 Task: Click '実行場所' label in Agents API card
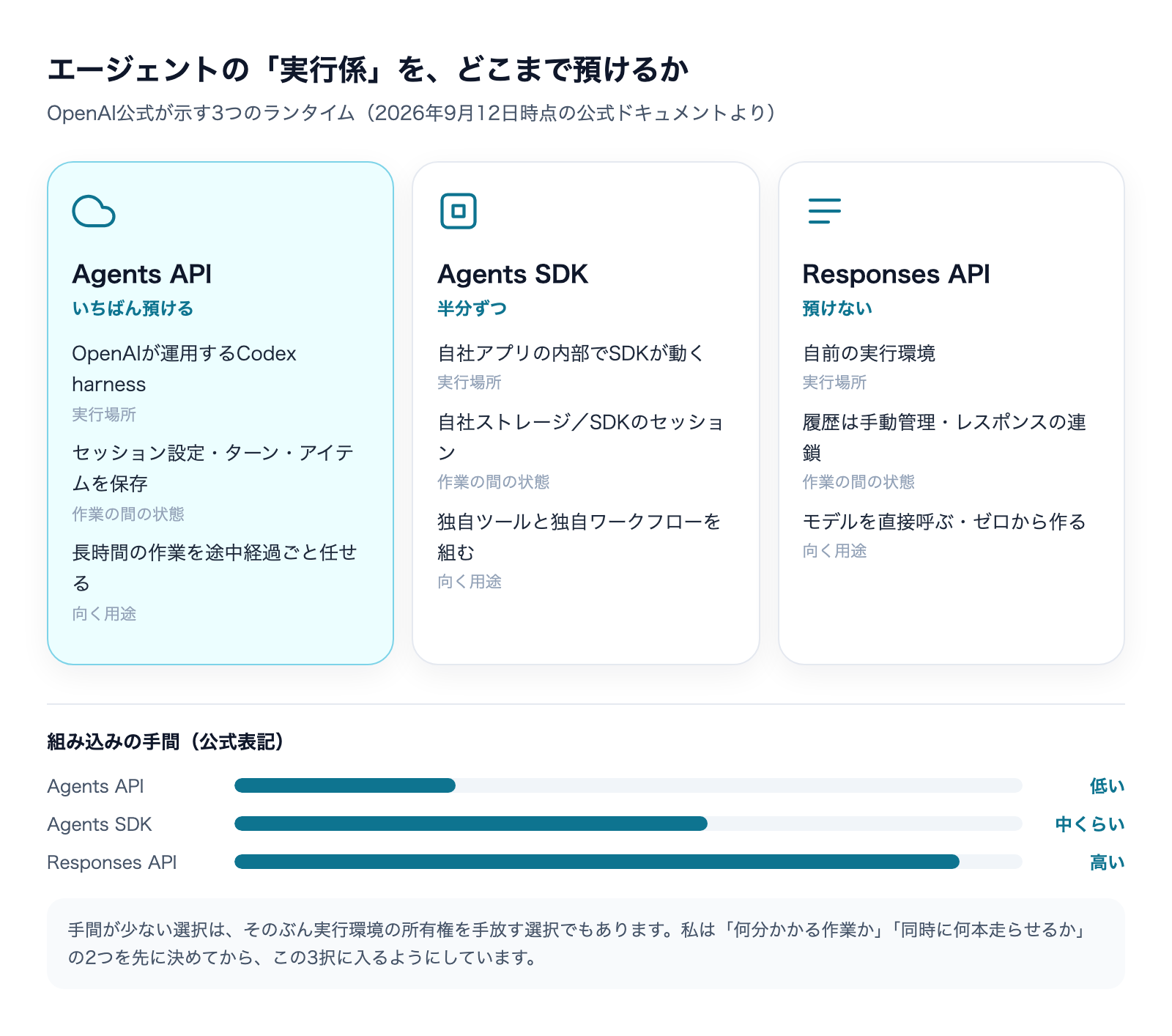(x=104, y=415)
